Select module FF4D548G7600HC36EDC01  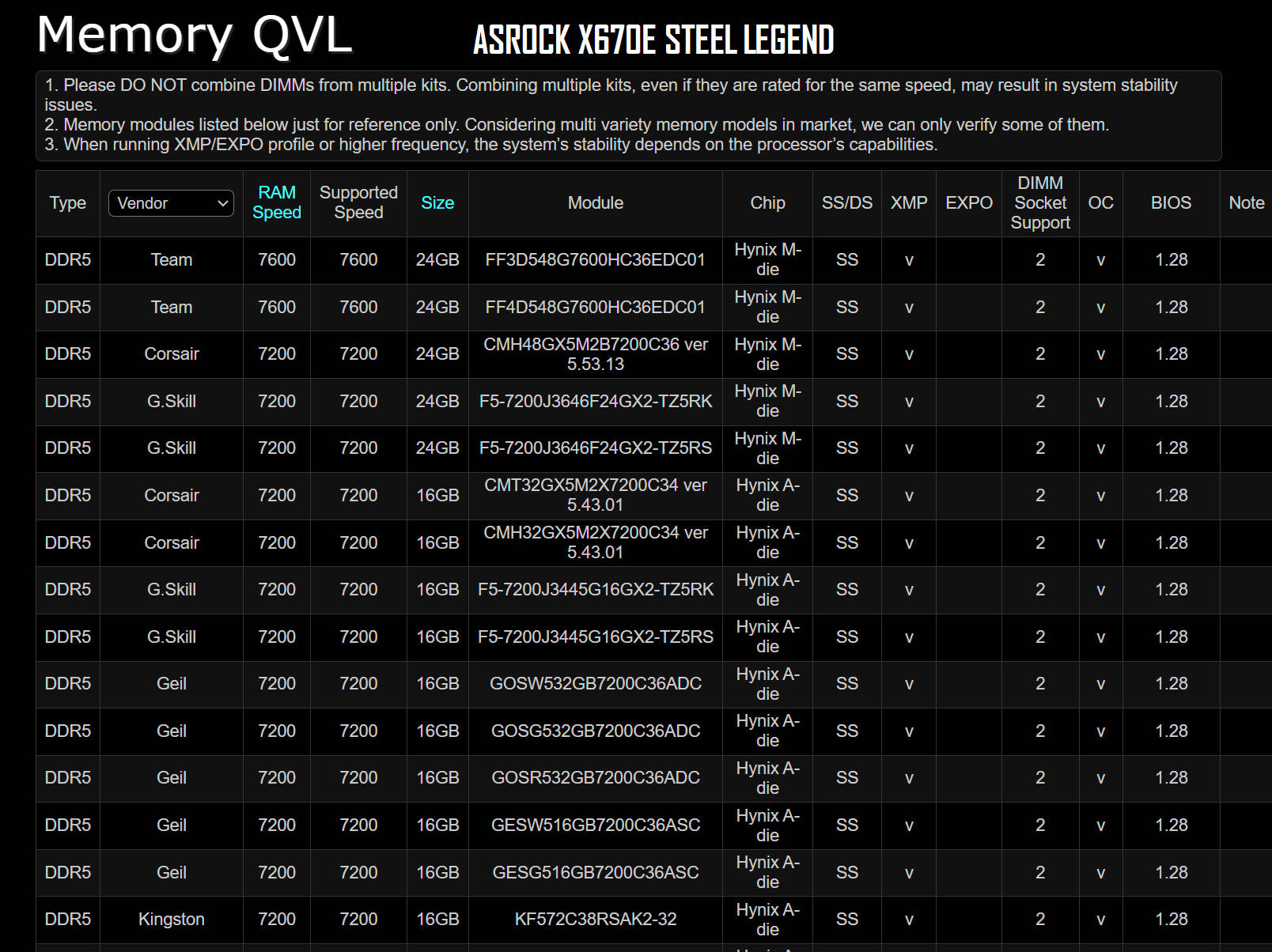[596, 308]
